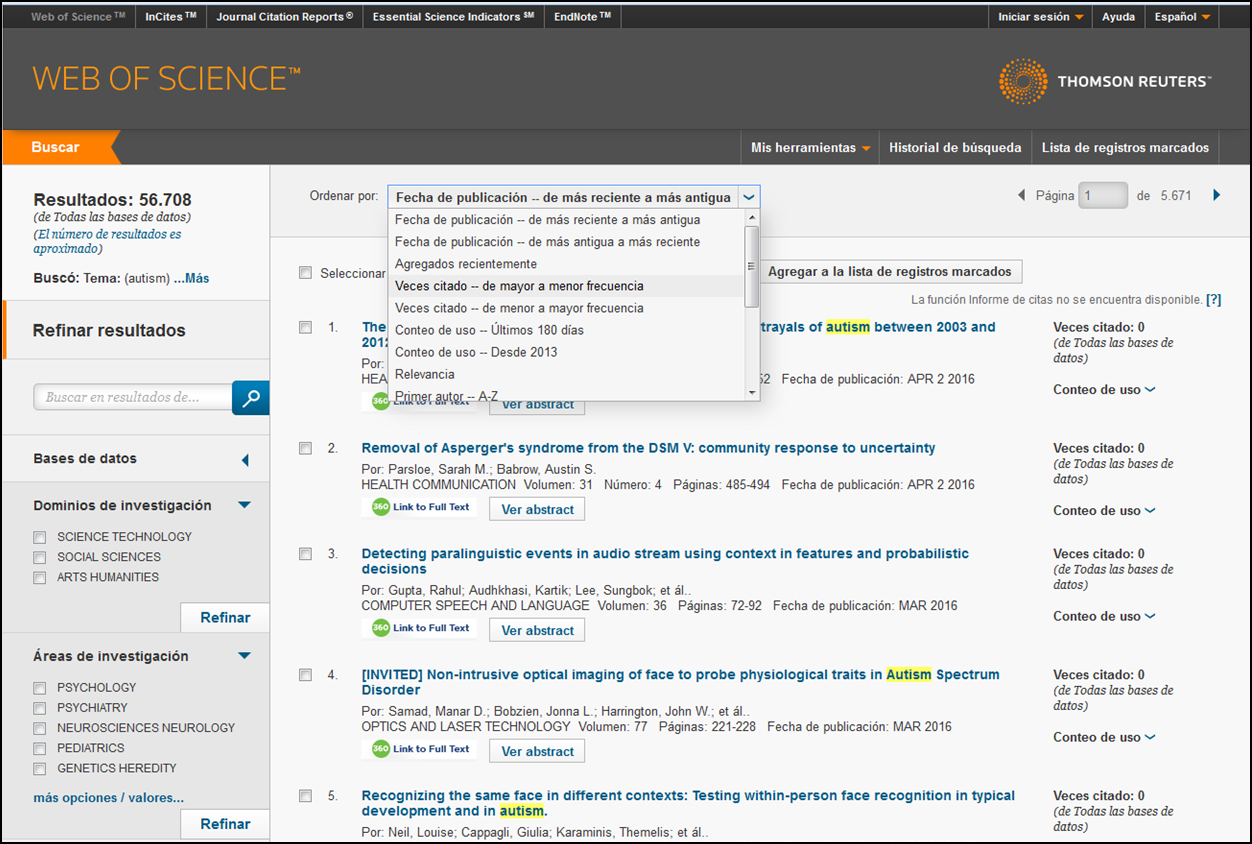Screen dimensions: 1252x844
Task: Click the page number input box
Action: tap(1103, 196)
